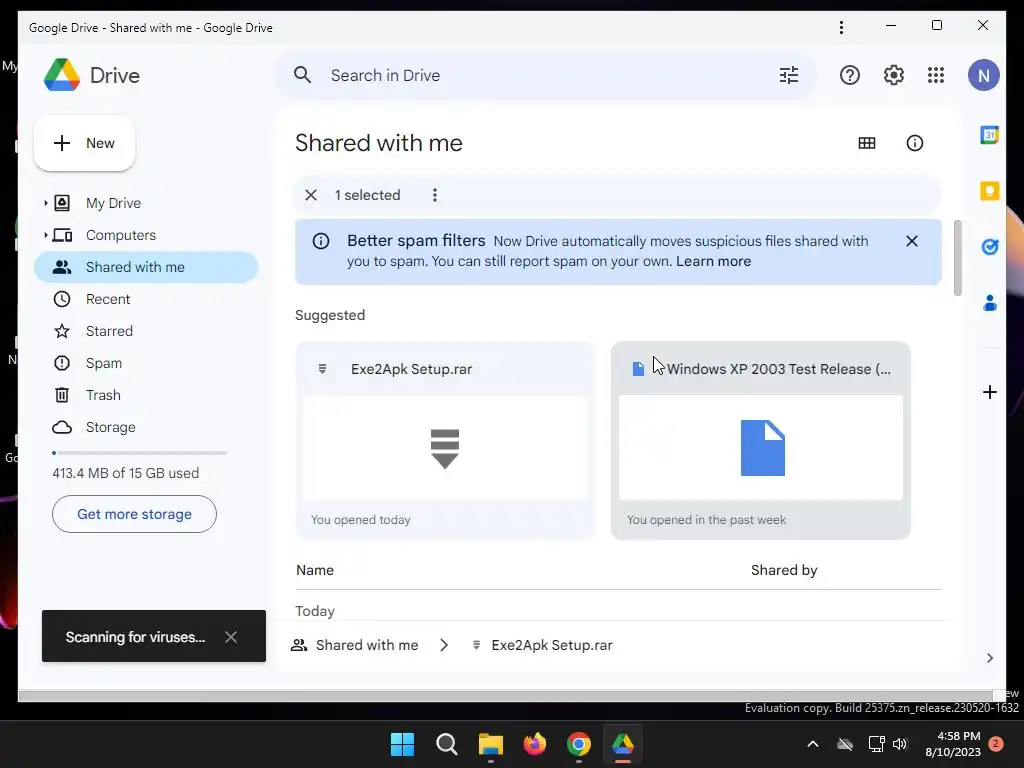The width and height of the screenshot is (1024, 768).
Task: Open Storage overview
Action: 110,427
